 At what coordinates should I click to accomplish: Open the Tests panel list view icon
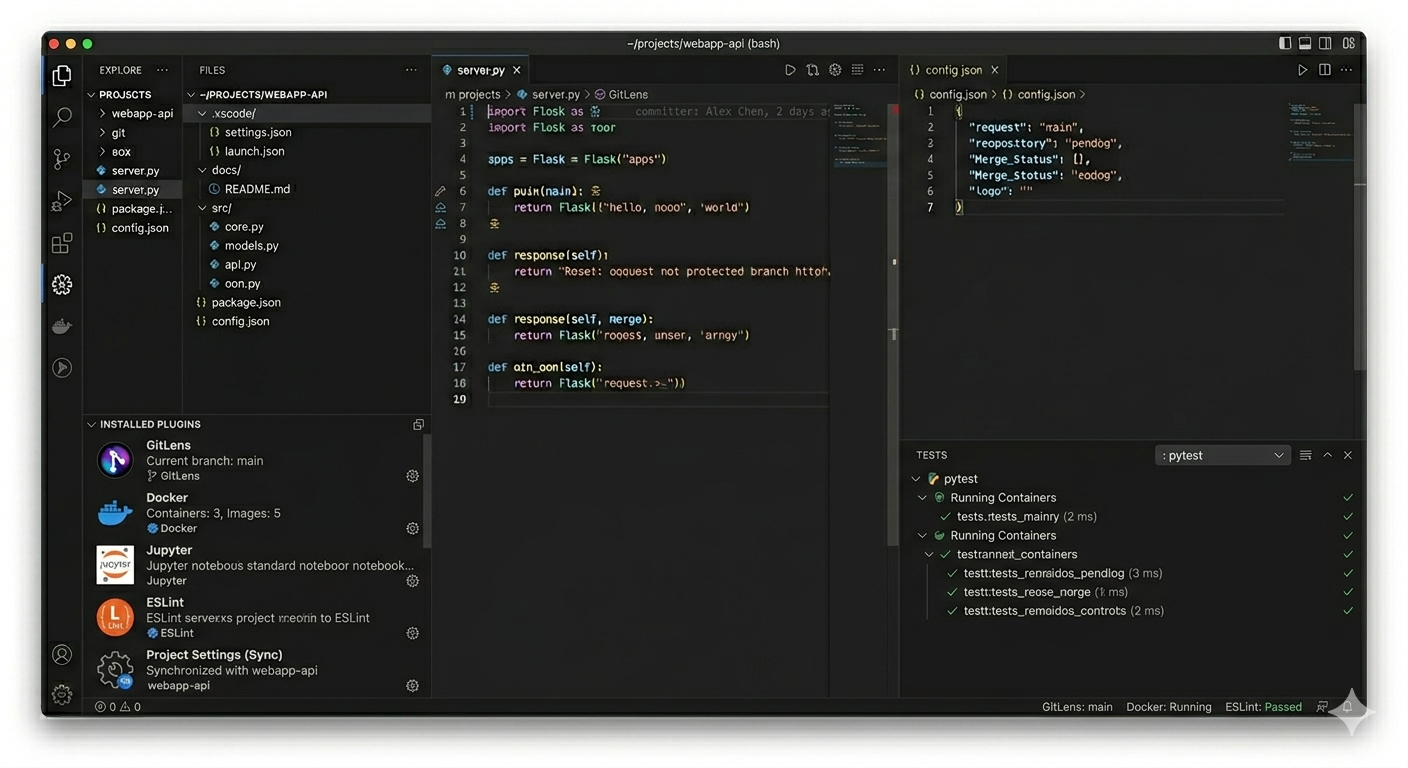coord(1305,455)
